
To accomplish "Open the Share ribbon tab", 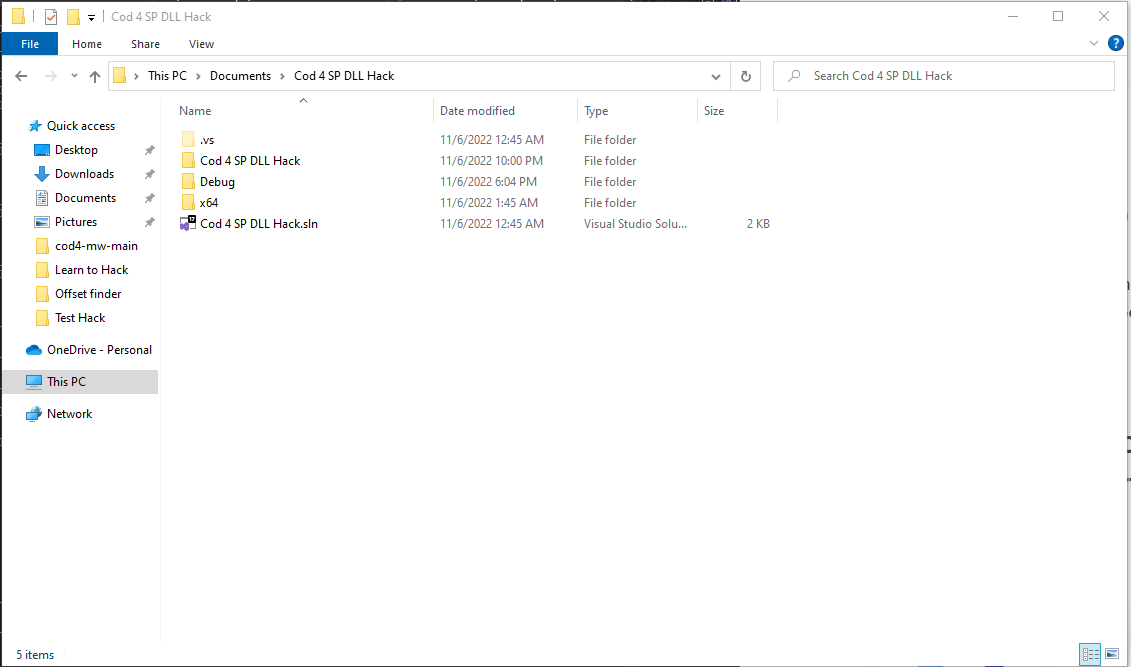I will click(145, 44).
